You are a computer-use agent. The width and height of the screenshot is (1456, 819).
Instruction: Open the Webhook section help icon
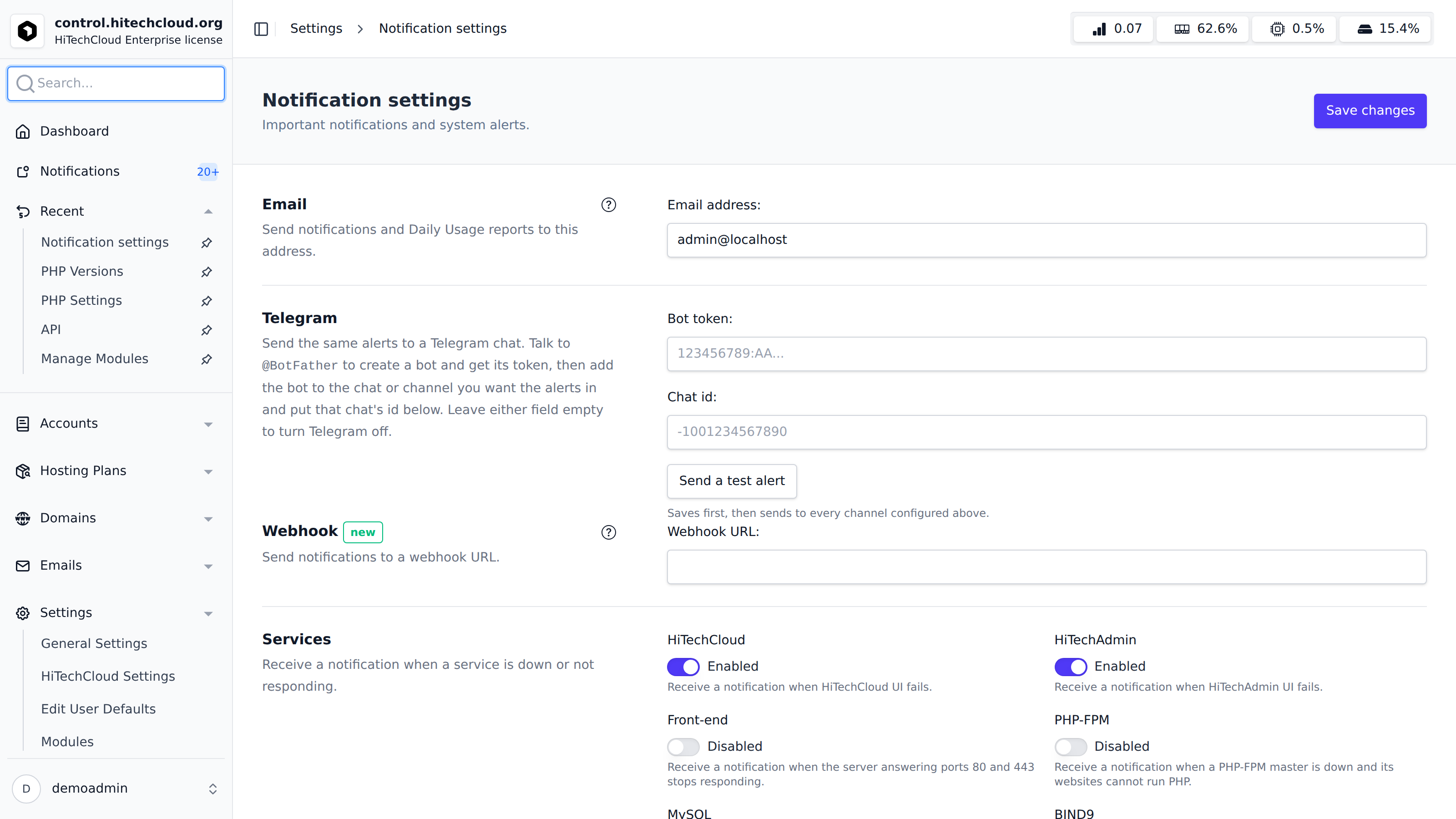pyautogui.click(x=608, y=532)
